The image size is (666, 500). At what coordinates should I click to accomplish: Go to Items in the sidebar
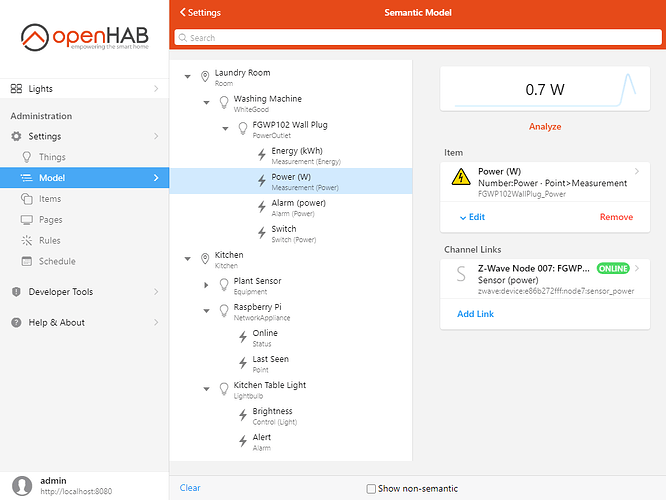pos(85,198)
